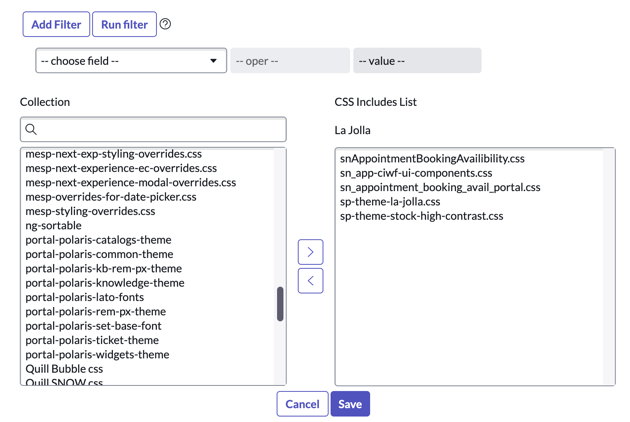Click the Run filter button

click(125, 24)
